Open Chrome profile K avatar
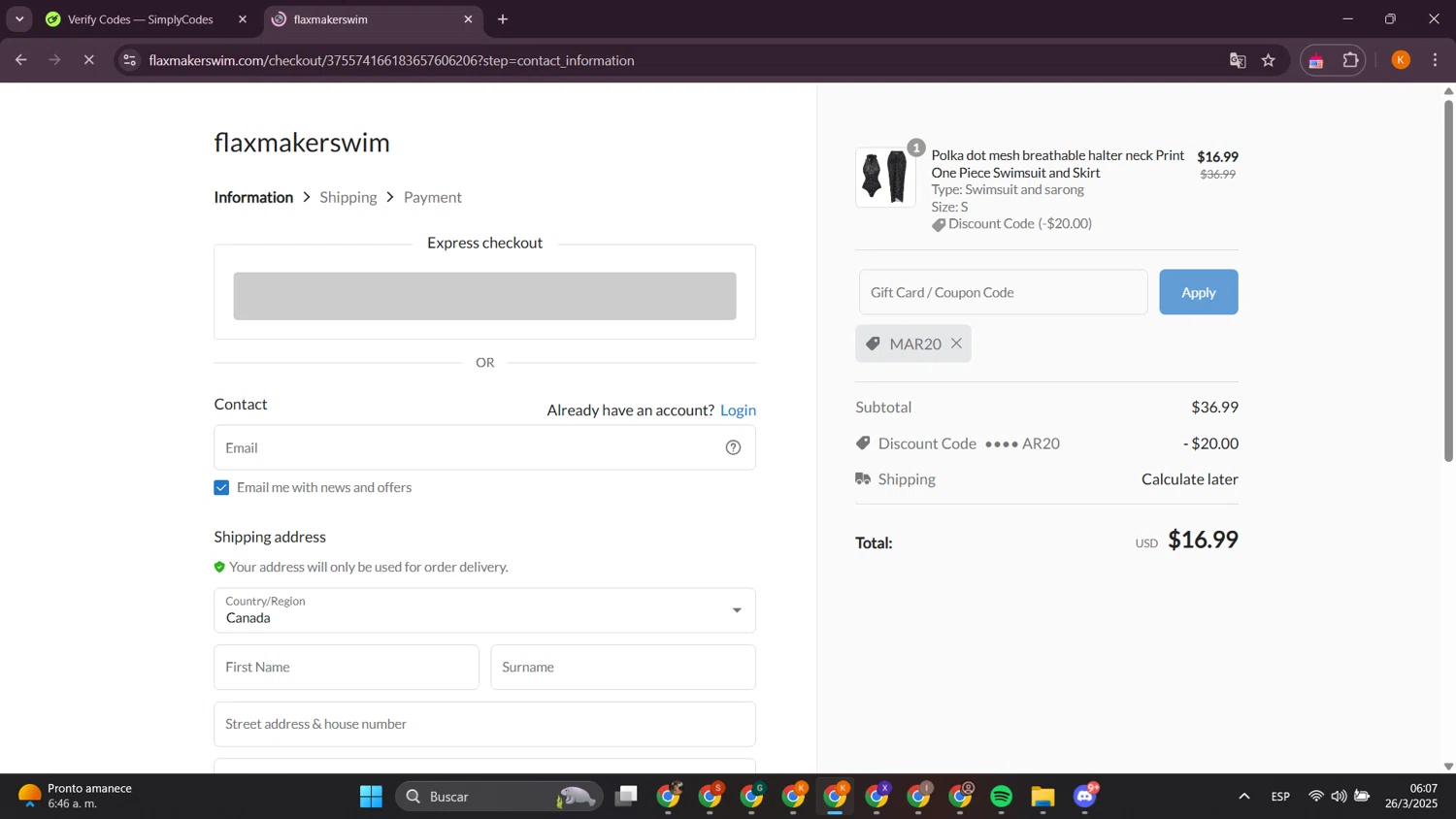Screen dimensions: 1456x819 [x=1401, y=60]
